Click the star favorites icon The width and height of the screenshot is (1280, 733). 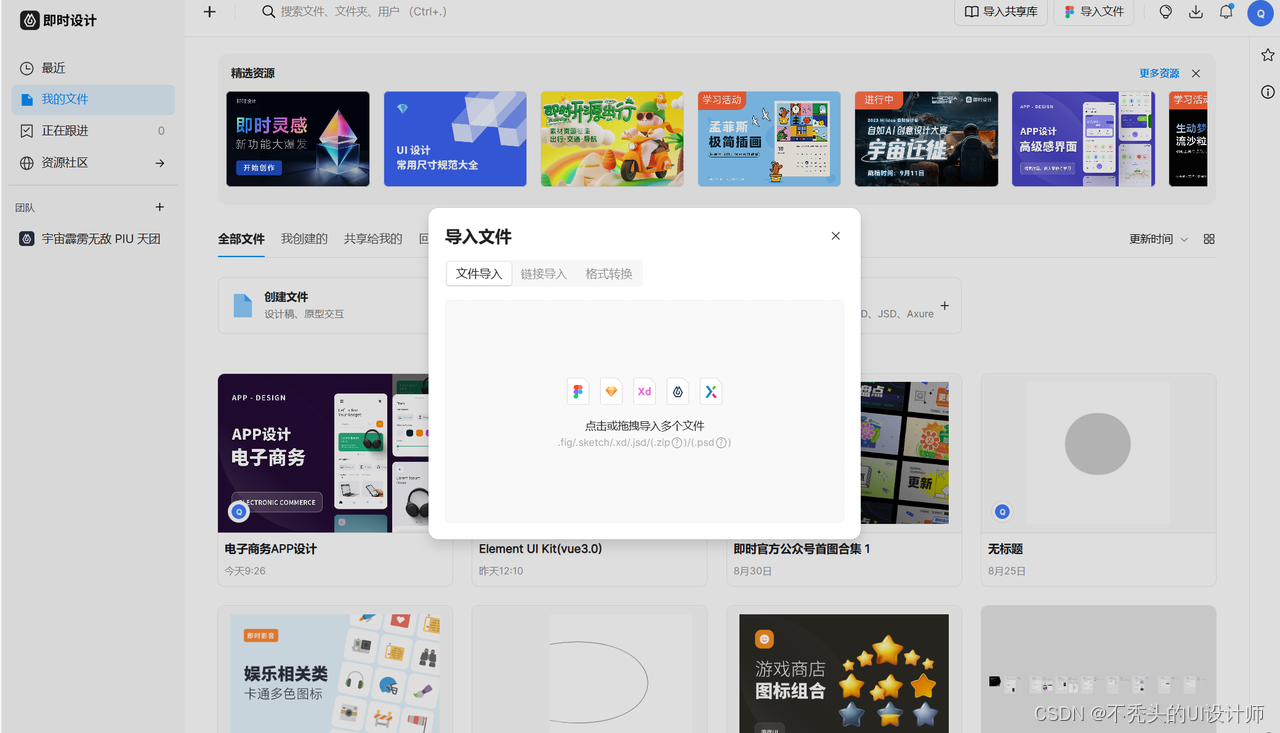[x=1267, y=55]
